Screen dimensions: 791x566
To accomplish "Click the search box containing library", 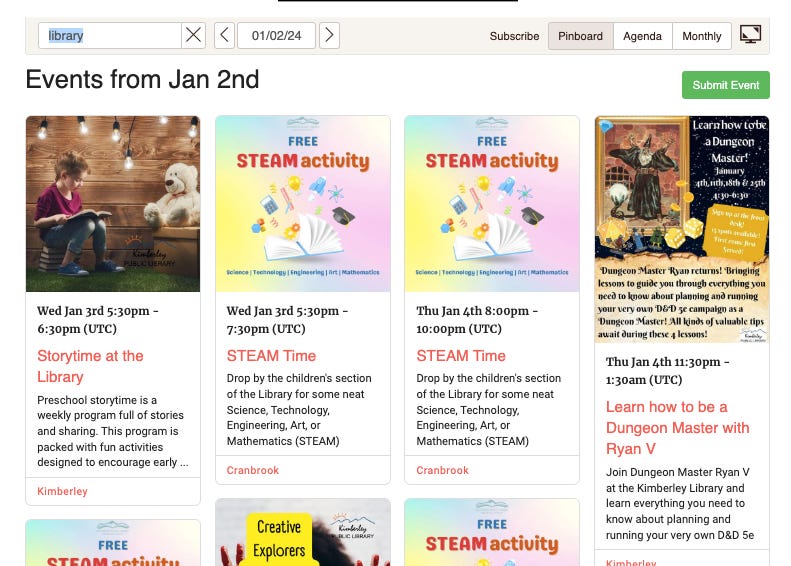I will pos(109,35).
